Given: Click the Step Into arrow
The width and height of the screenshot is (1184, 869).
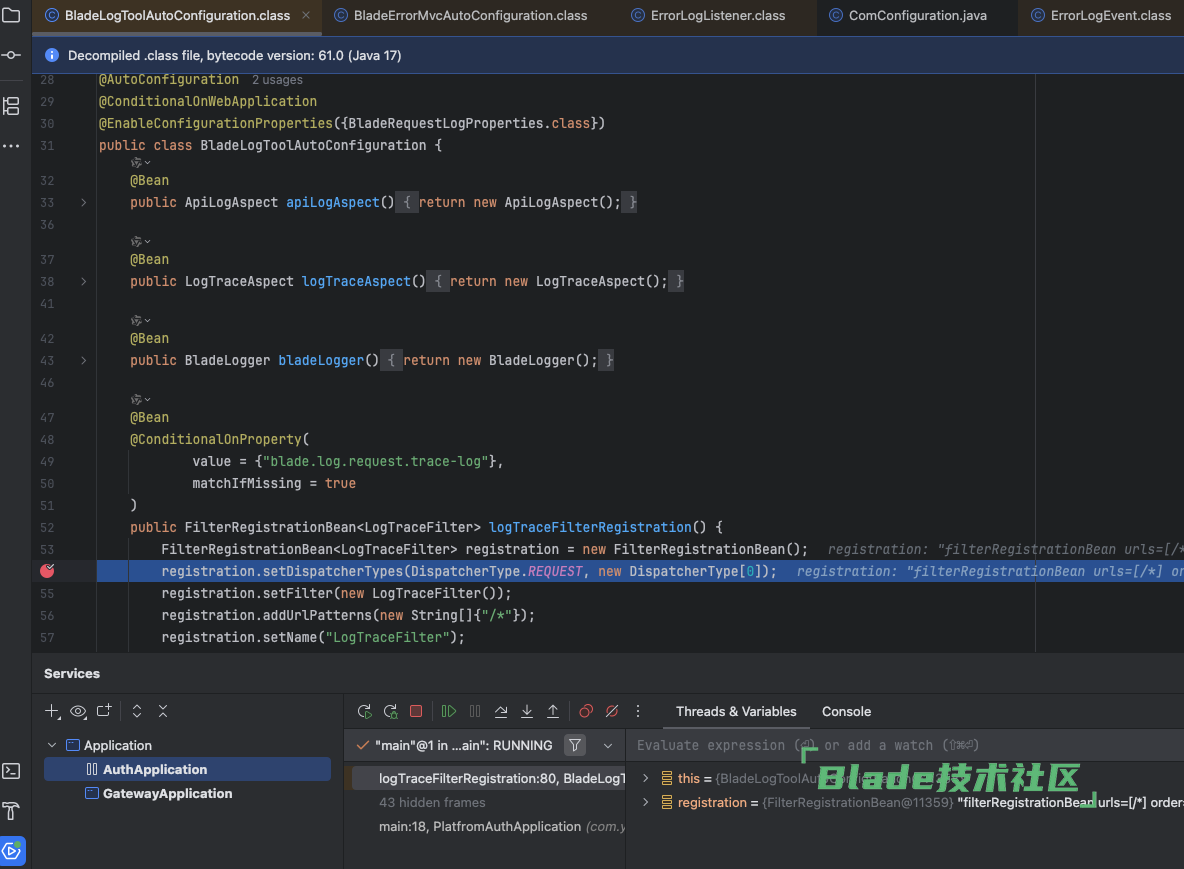Looking at the screenshot, I should tap(527, 712).
